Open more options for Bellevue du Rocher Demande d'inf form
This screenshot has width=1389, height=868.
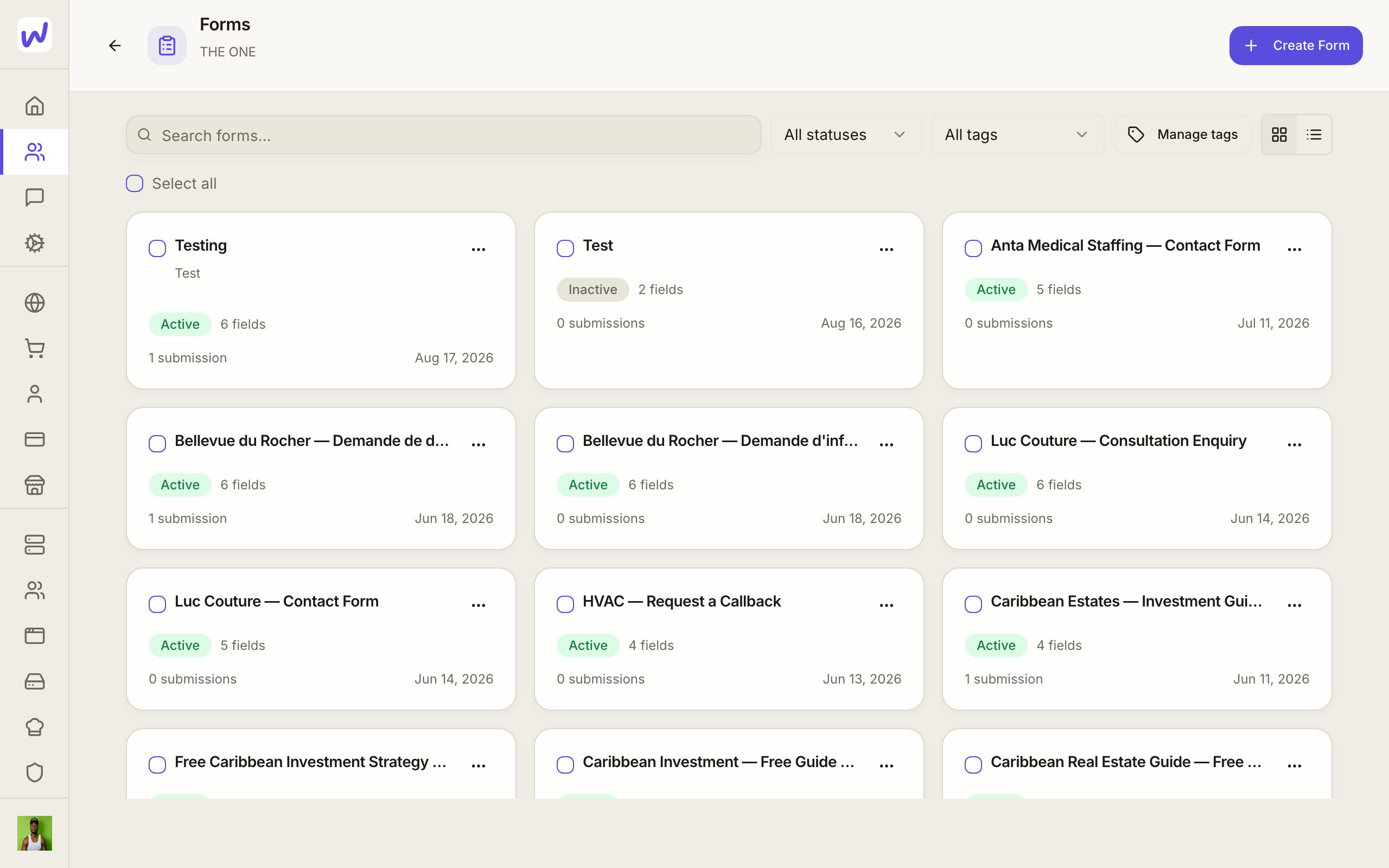tap(886, 444)
